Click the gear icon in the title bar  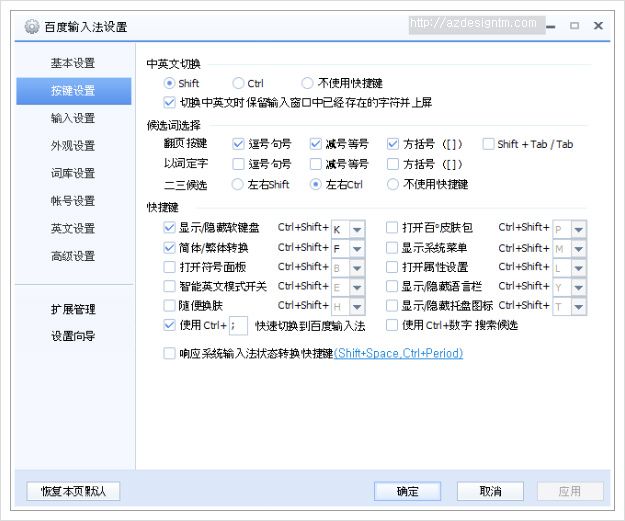point(31,27)
